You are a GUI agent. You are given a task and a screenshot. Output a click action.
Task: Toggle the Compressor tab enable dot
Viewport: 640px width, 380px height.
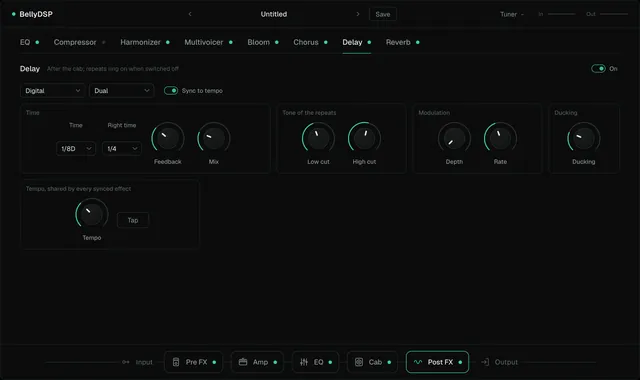point(104,42)
